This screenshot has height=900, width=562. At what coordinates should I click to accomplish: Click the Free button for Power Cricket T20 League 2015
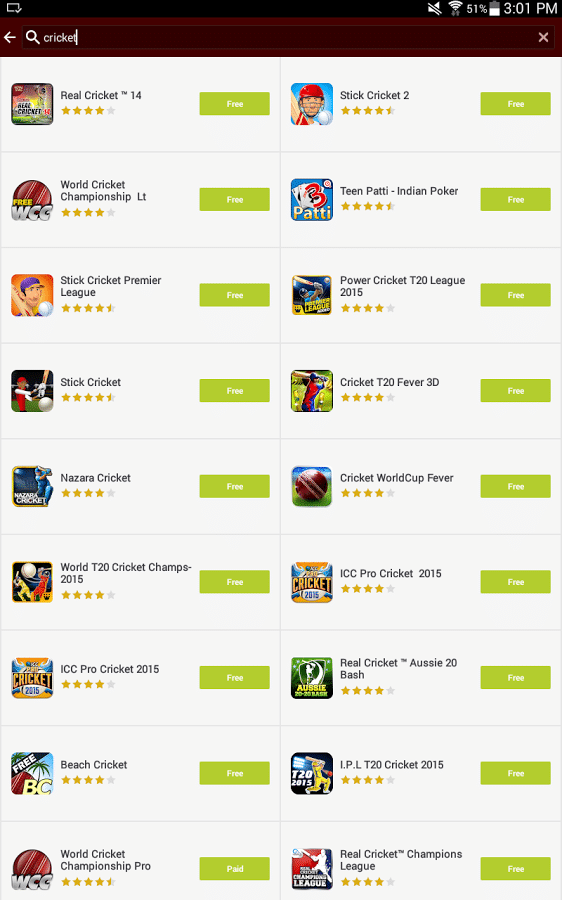coord(516,295)
